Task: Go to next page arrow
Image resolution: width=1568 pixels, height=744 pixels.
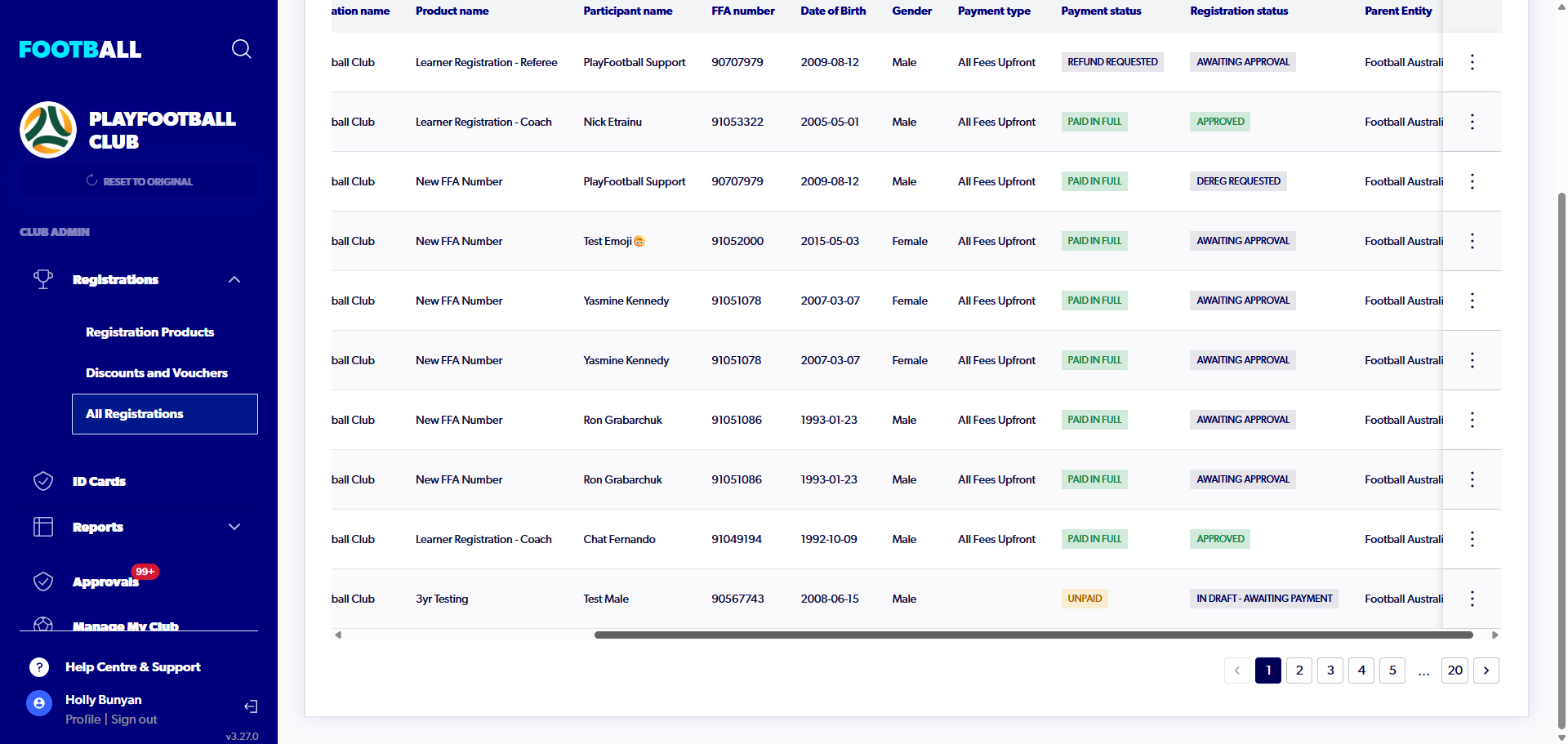Action: coord(1486,670)
